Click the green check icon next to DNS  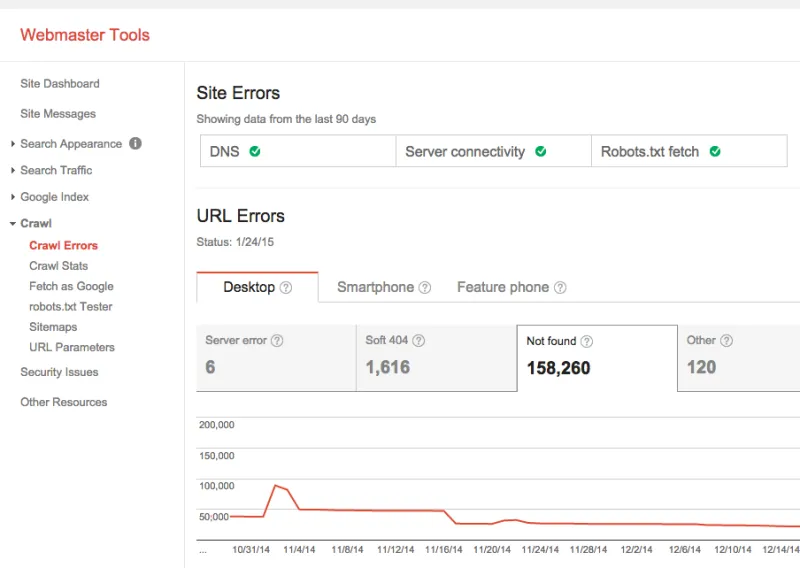255,151
